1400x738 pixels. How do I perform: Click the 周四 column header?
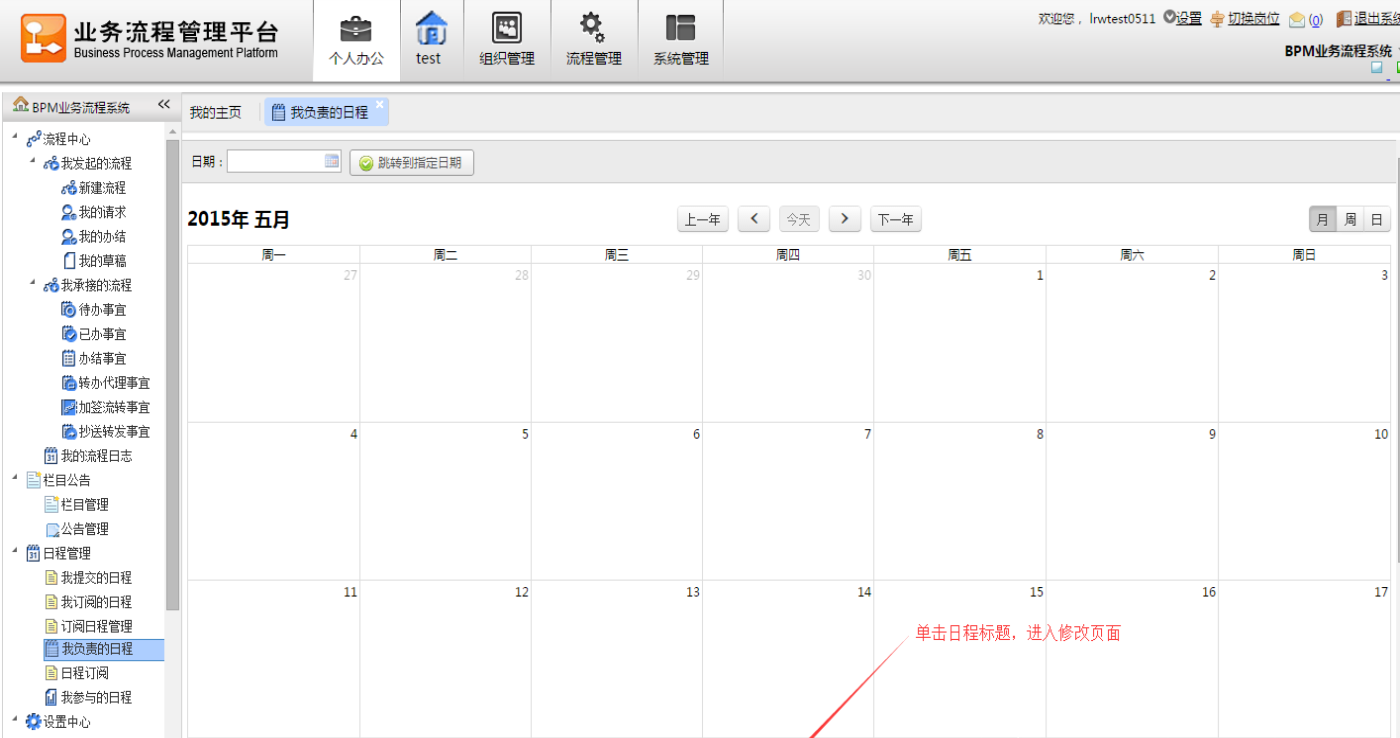tap(788, 255)
